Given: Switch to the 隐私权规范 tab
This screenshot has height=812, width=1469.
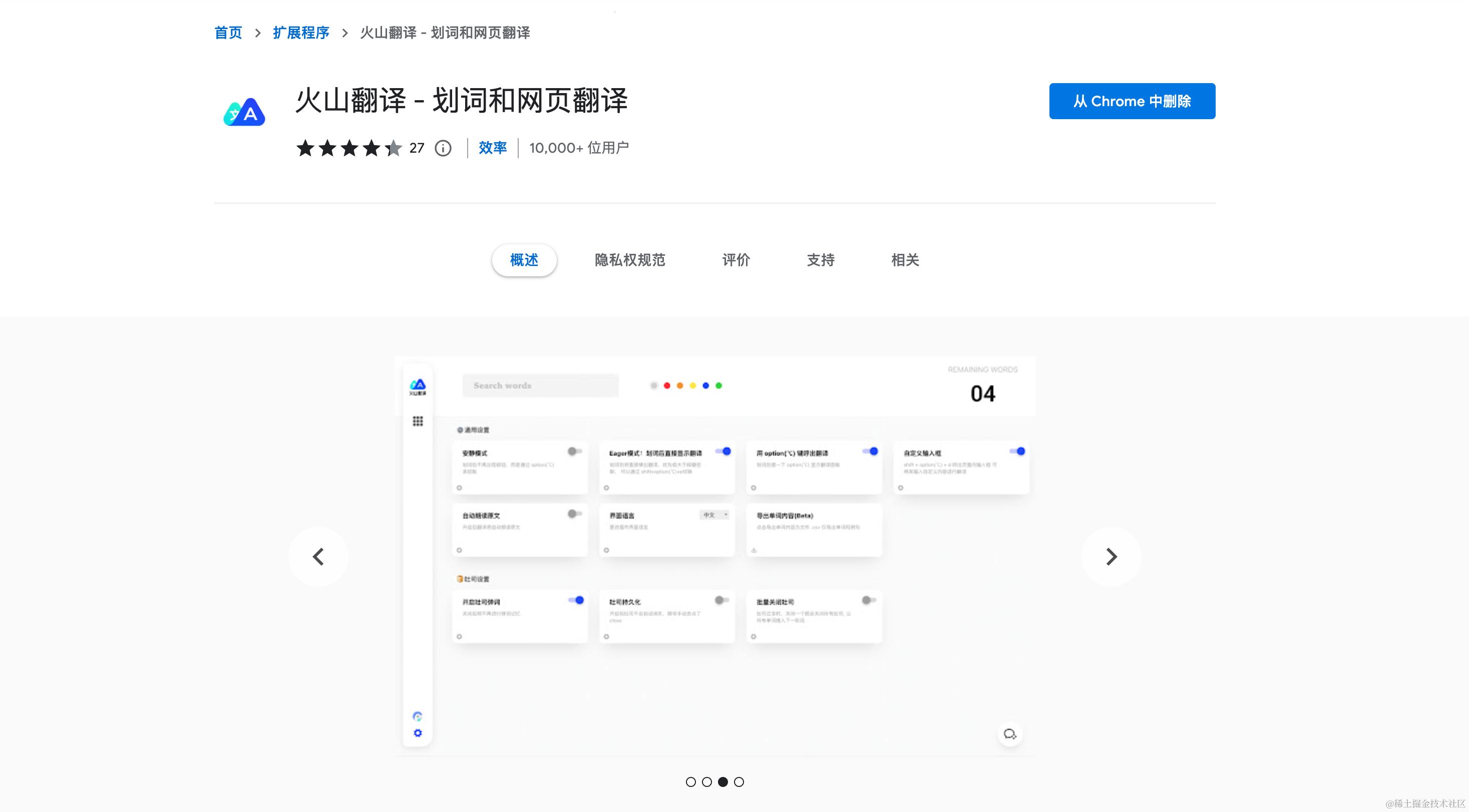Looking at the screenshot, I should coord(629,260).
